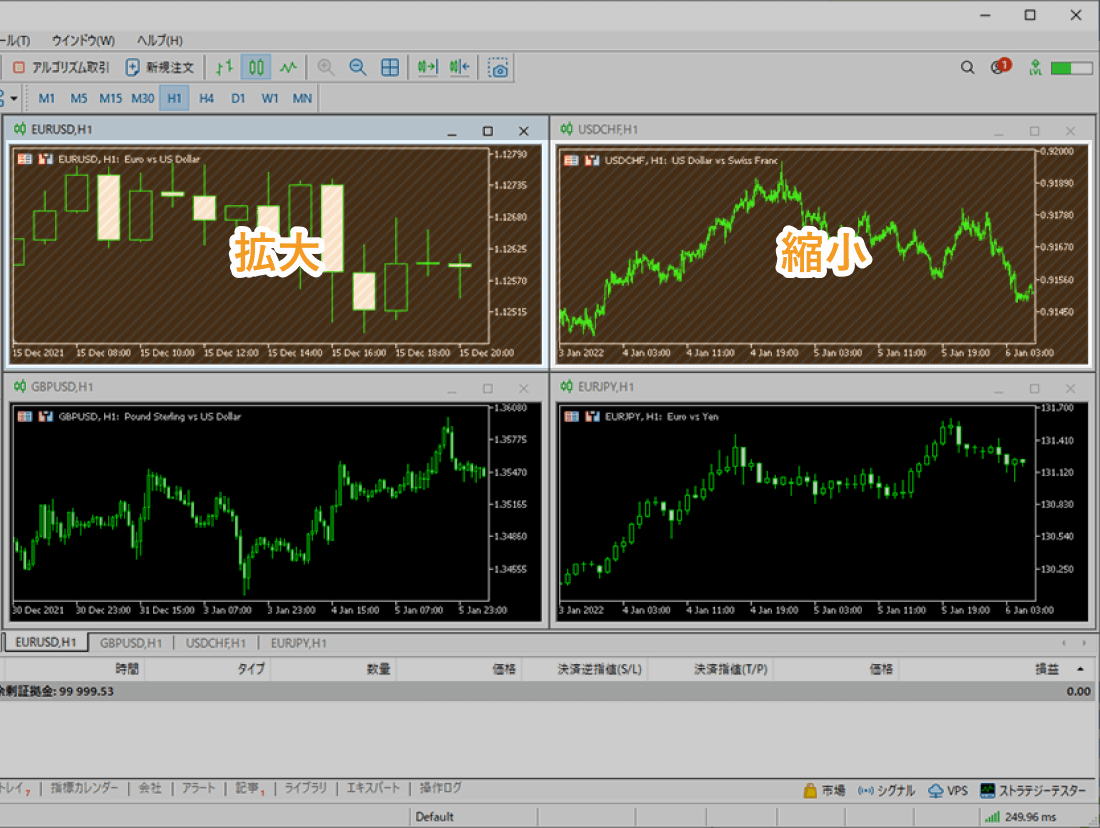Select the H4 timeframe

point(206,98)
